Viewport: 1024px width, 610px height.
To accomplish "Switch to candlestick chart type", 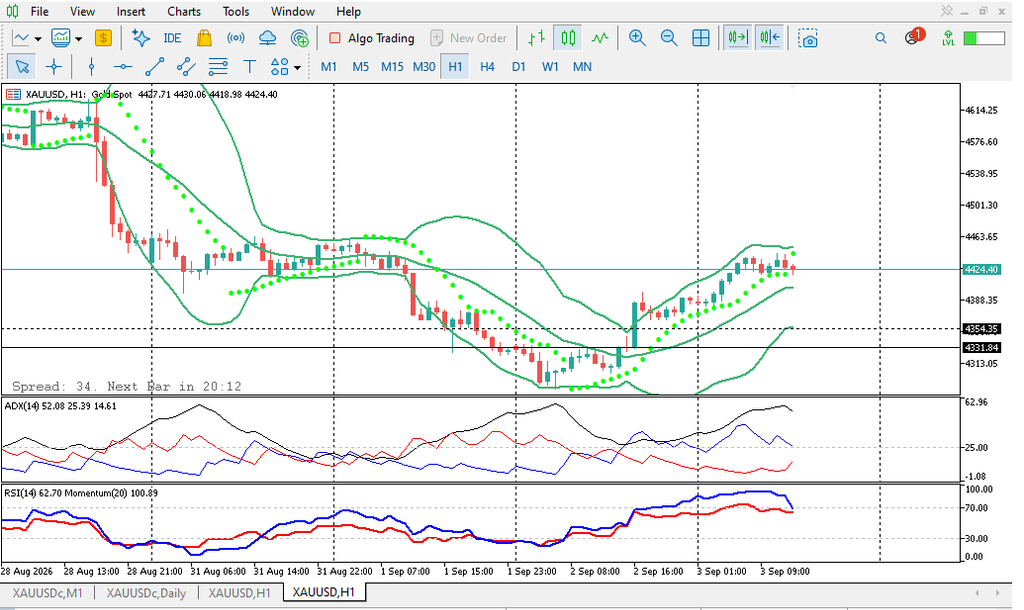I will [x=568, y=39].
